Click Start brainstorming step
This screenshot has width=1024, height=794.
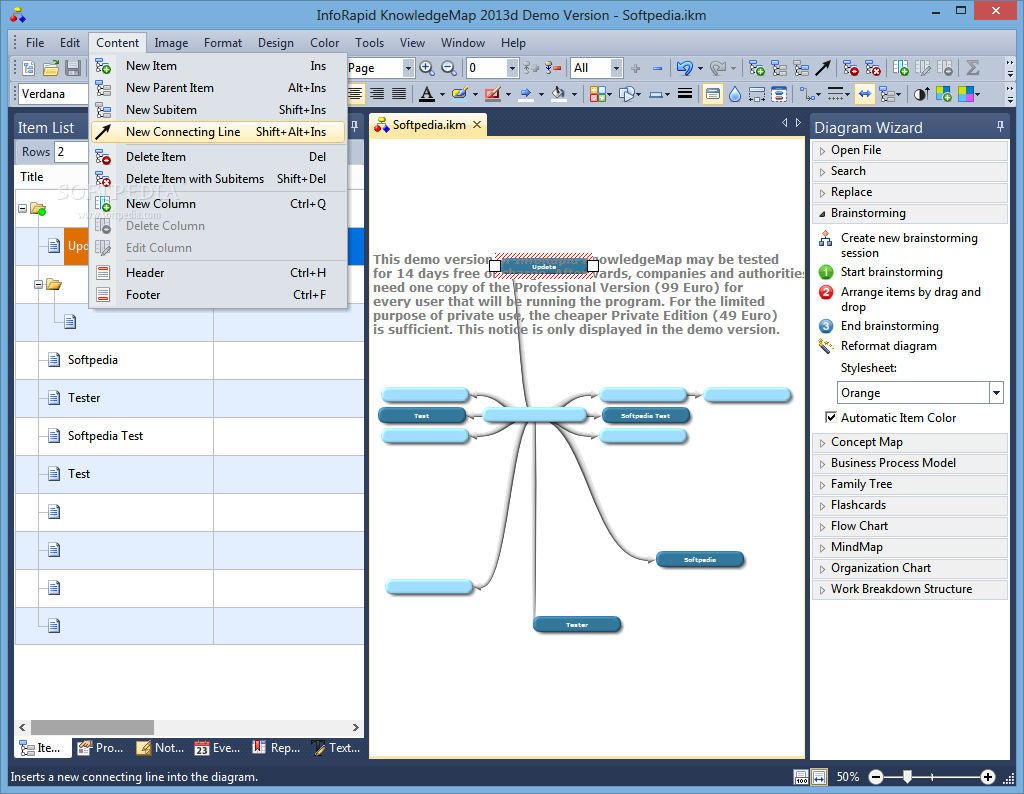(891, 272)
